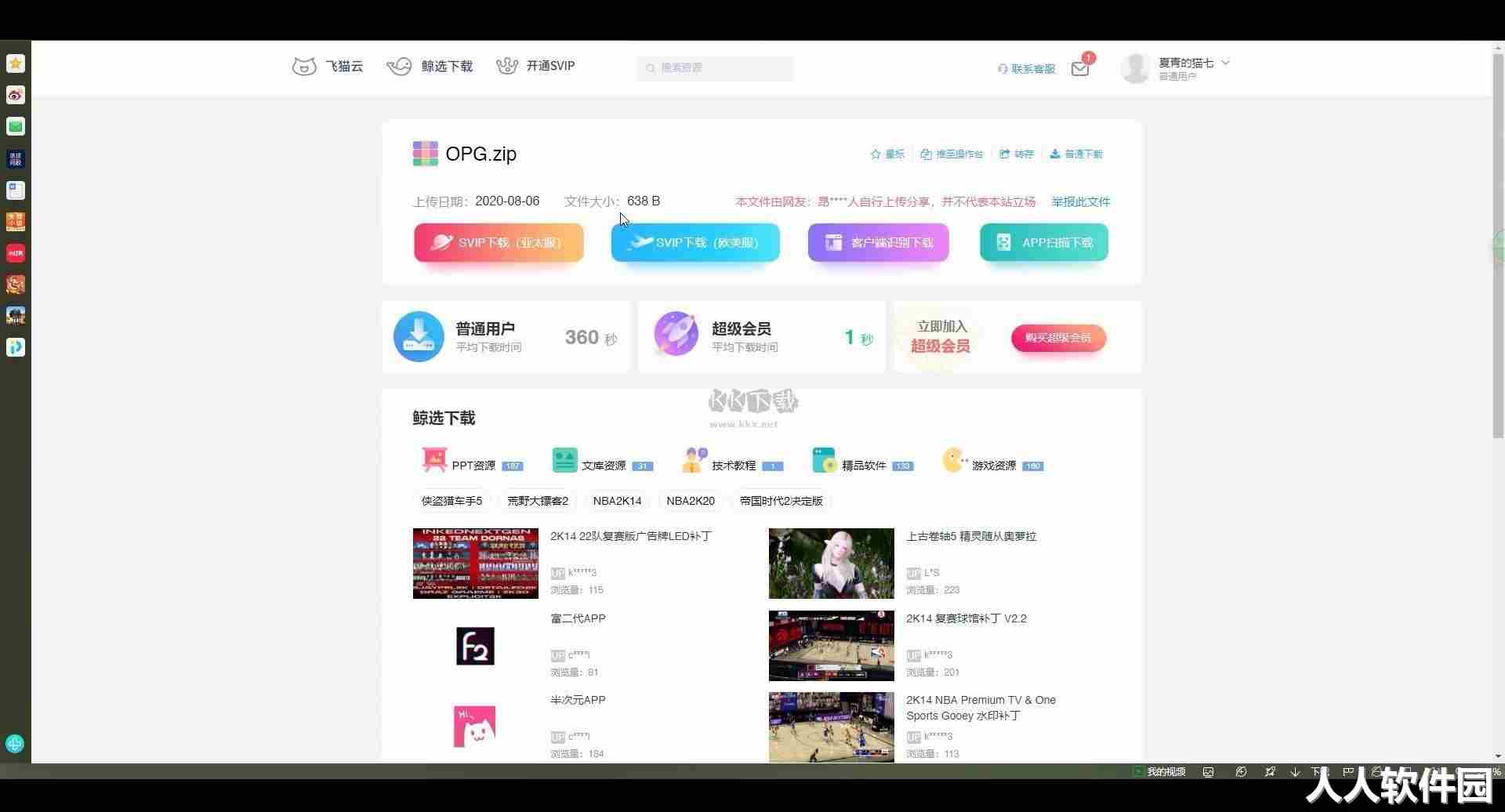This screenshot has height=812, width=1505.
Task: Open the green mail sidebar icon
Action: tap(16, 126)
